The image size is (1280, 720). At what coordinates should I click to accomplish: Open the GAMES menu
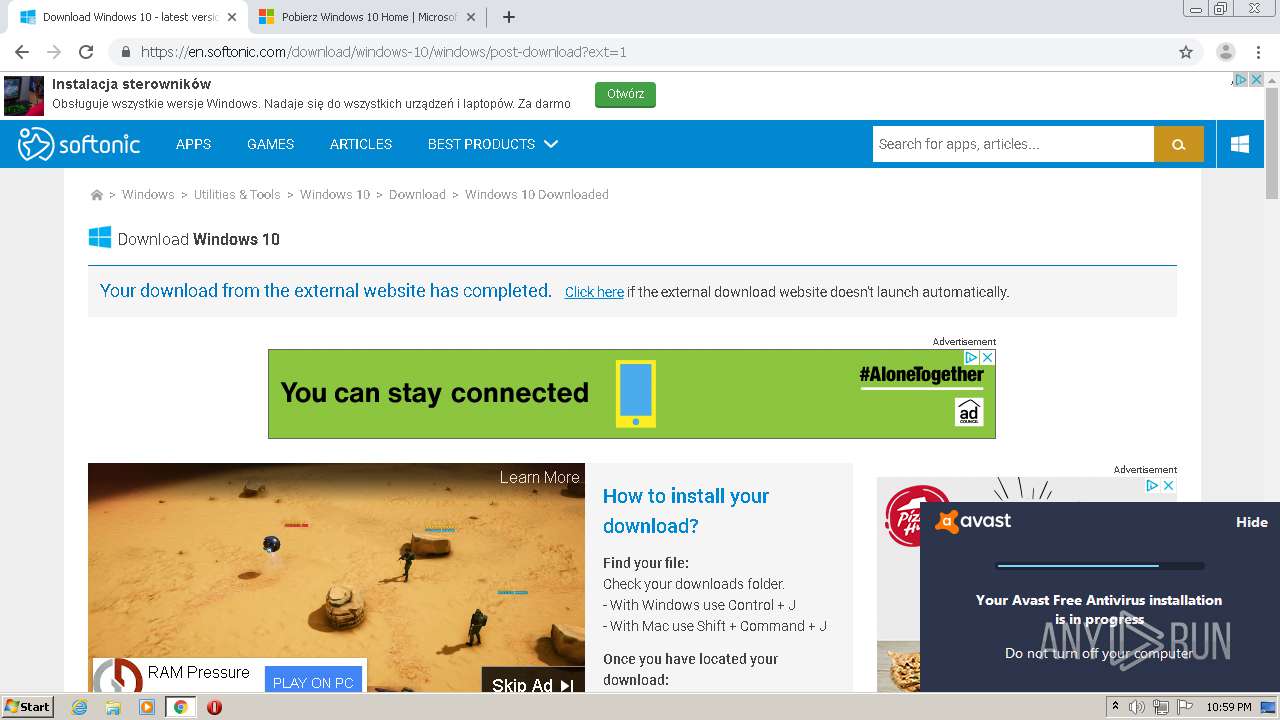coord(270,144)
